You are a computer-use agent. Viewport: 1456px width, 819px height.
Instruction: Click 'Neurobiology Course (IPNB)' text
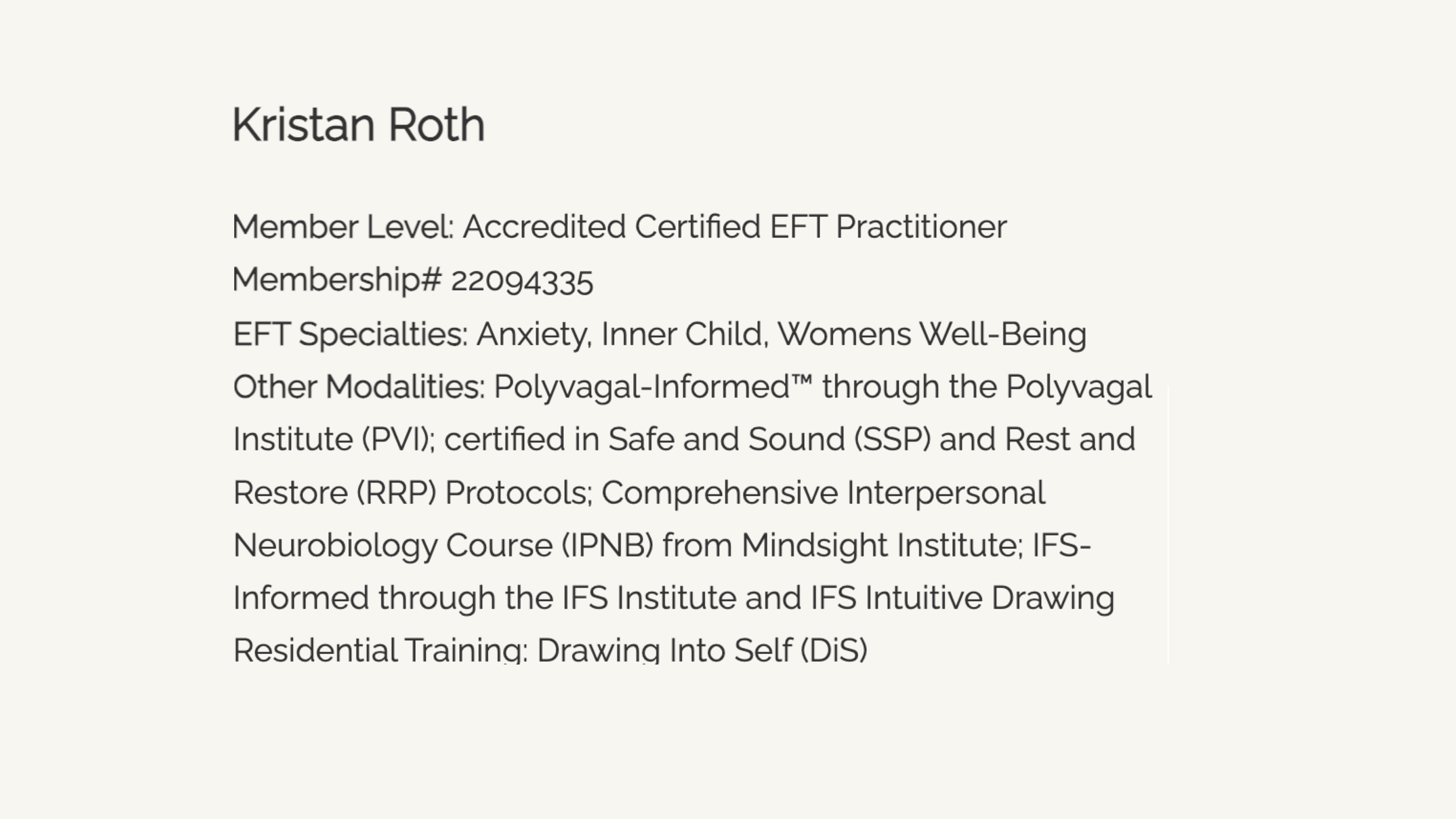pos(443,546)
